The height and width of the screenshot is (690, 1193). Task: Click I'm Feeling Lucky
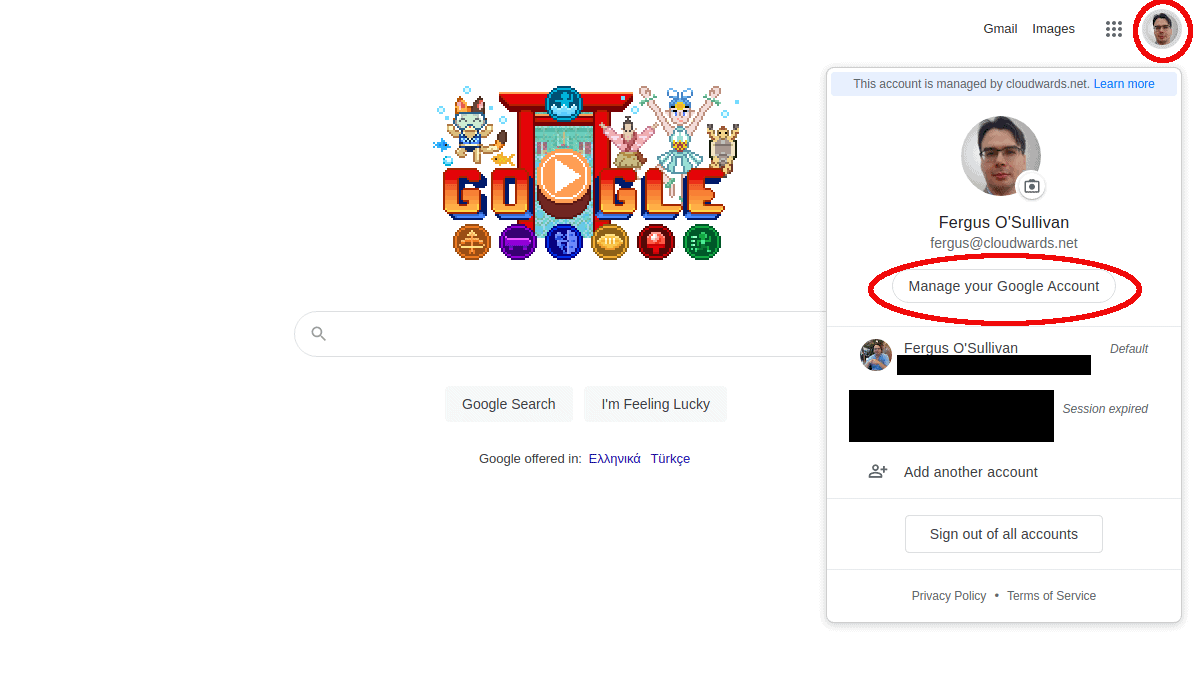(655, 404)
